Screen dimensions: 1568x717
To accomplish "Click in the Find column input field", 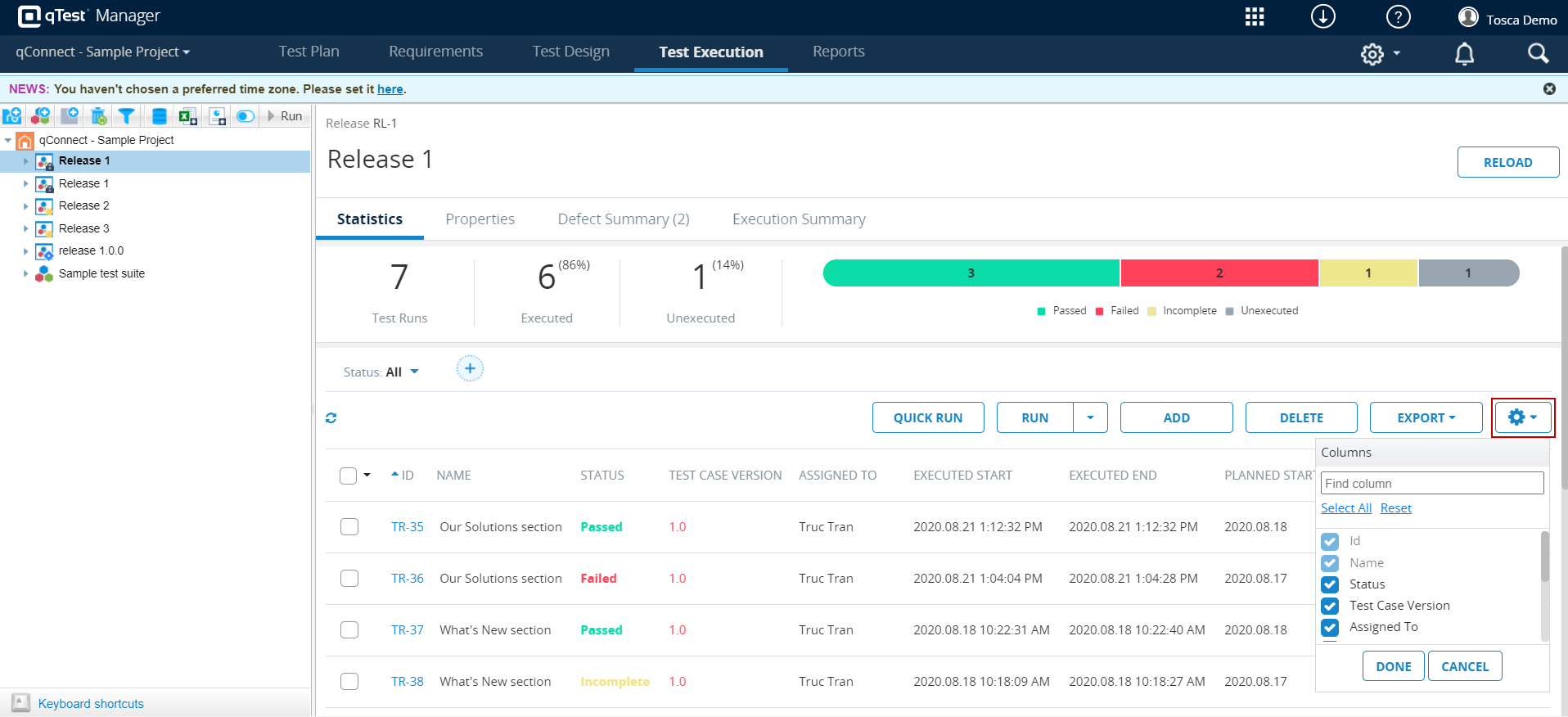I will [1431, 484].
